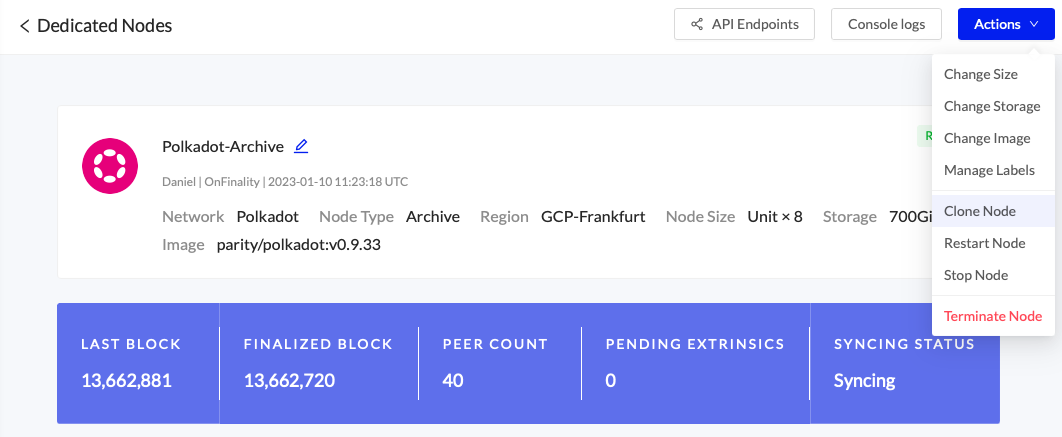Open Console logs

pyautogui.click(x=886, y=24)
